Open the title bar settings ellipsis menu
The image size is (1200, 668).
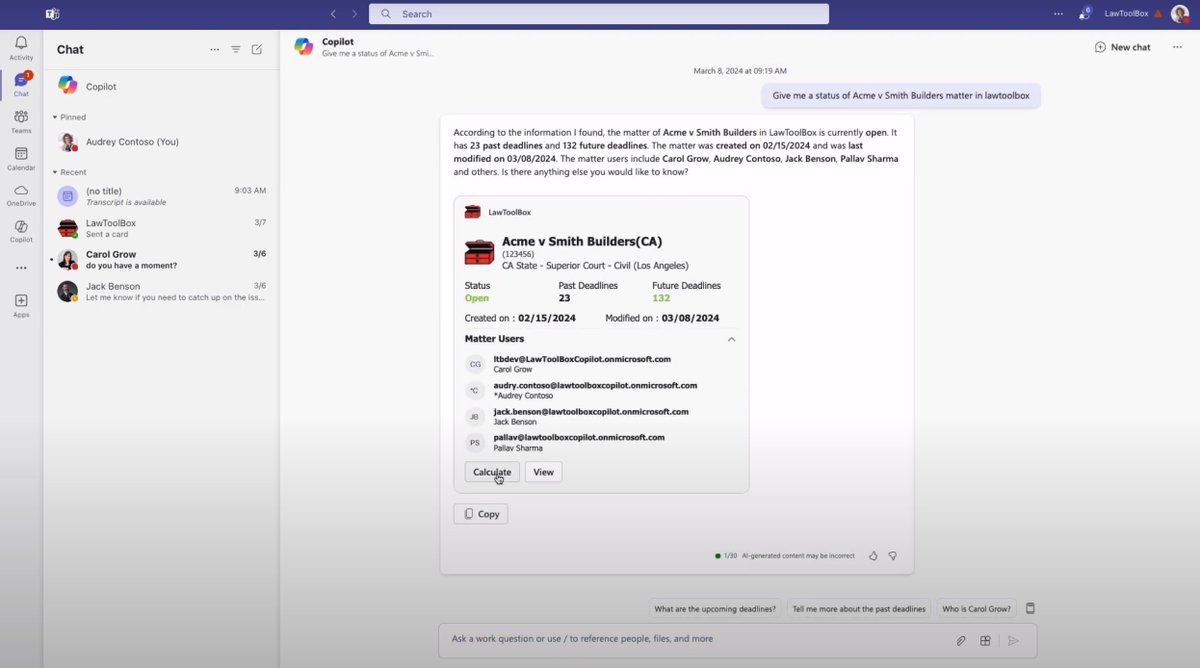click(1058, 14)
